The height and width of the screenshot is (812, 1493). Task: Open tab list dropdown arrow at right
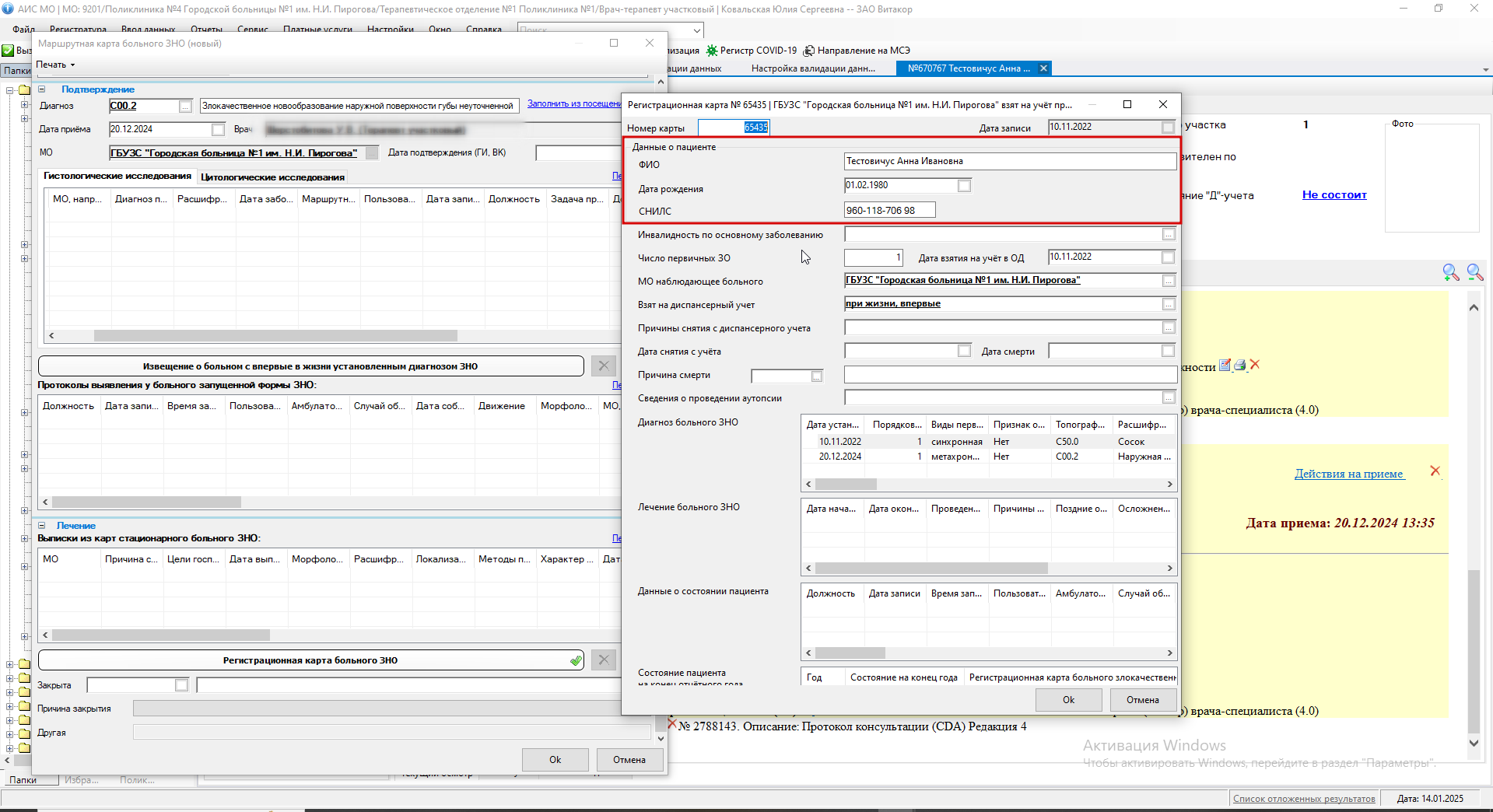tap(1485, 69)
